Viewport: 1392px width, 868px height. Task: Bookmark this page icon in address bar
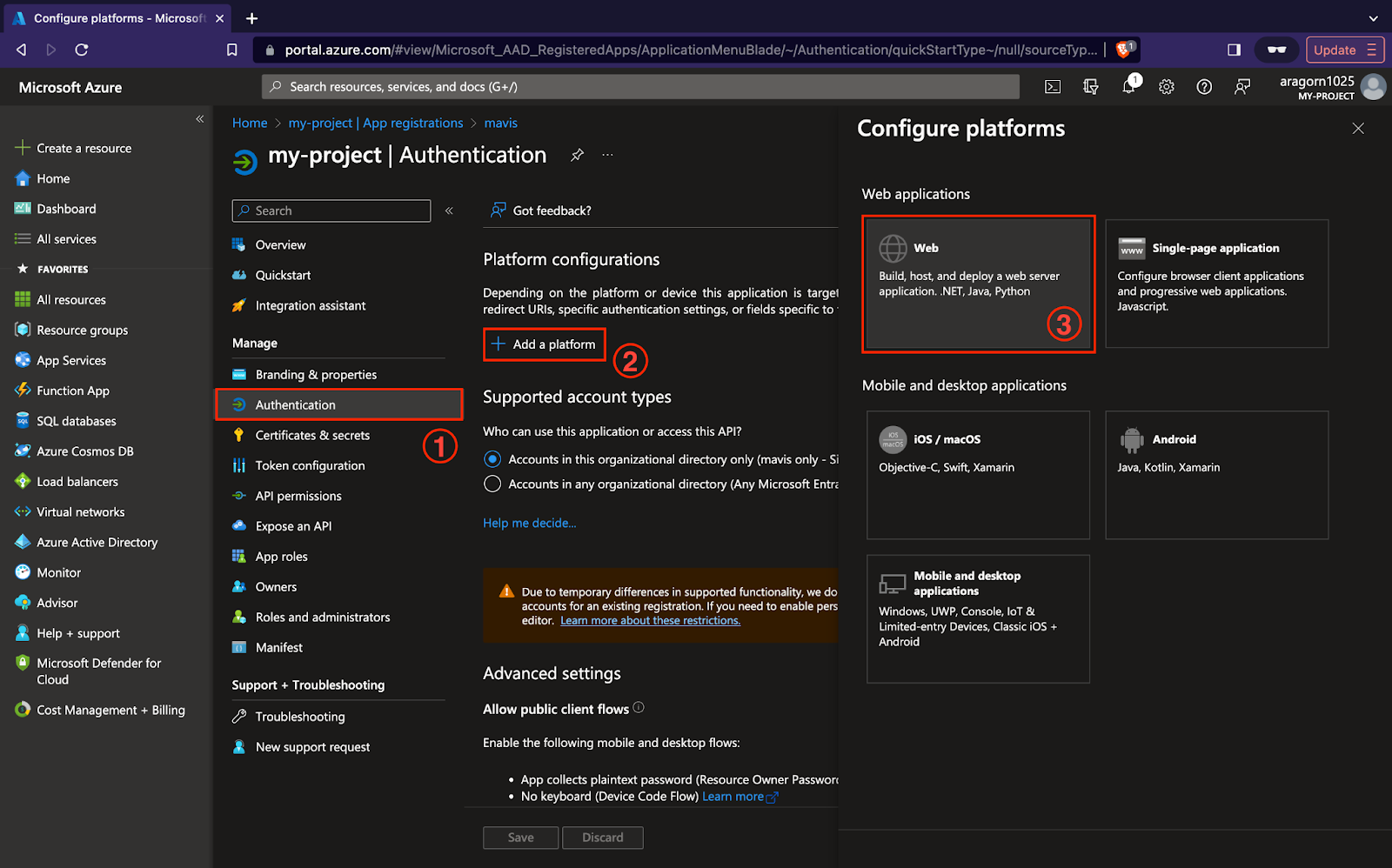[231, 50]
